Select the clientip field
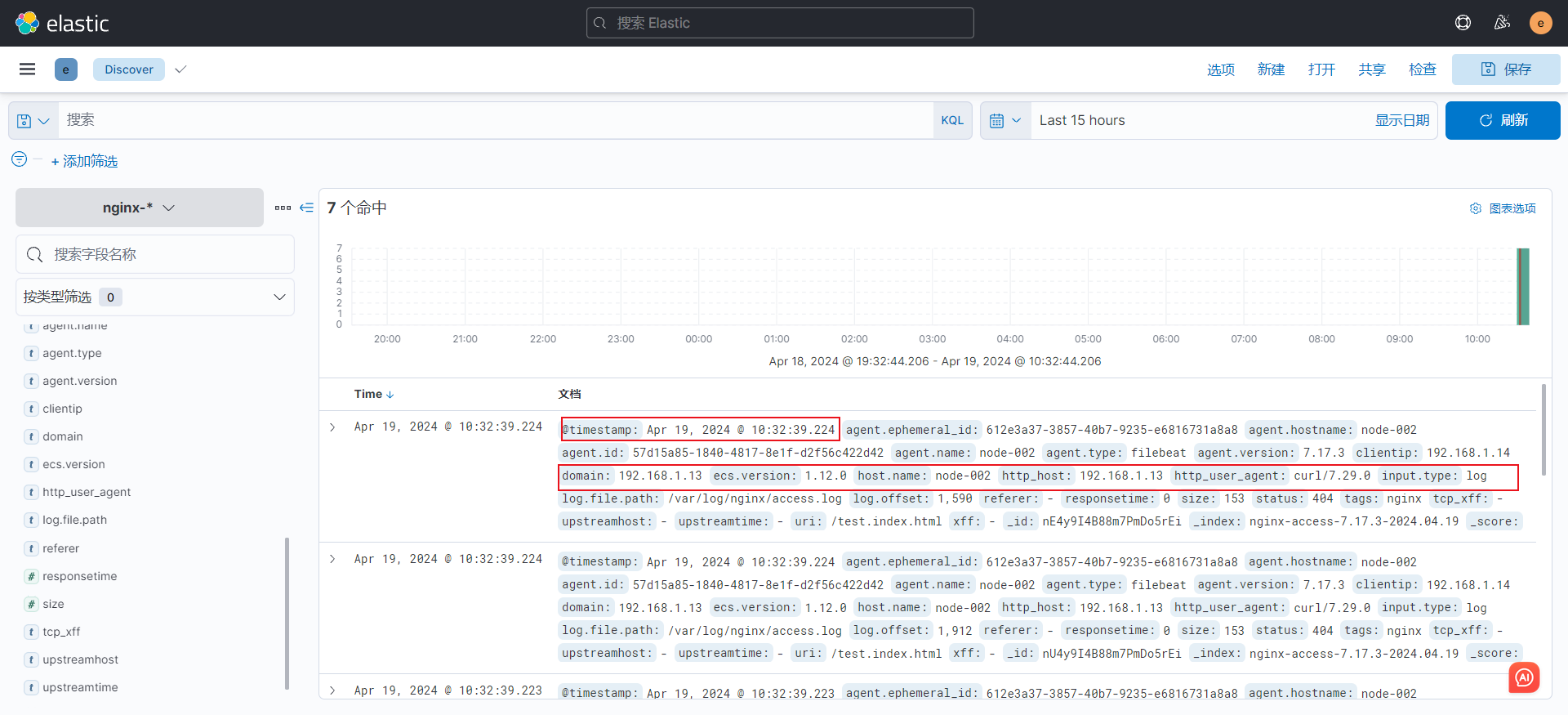1568x715 pixels. click(63, 409)
